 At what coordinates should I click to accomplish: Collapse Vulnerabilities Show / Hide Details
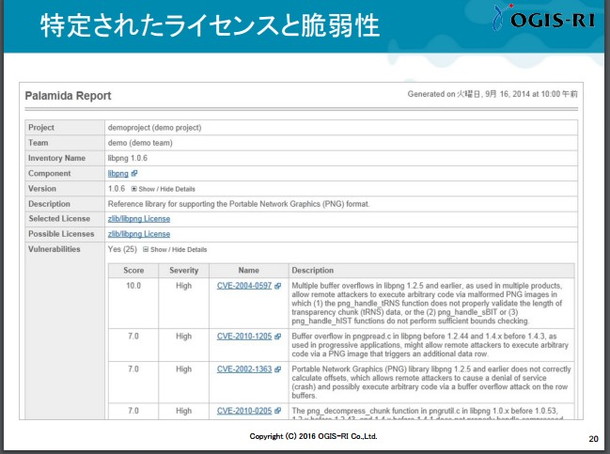click(175, 250)
